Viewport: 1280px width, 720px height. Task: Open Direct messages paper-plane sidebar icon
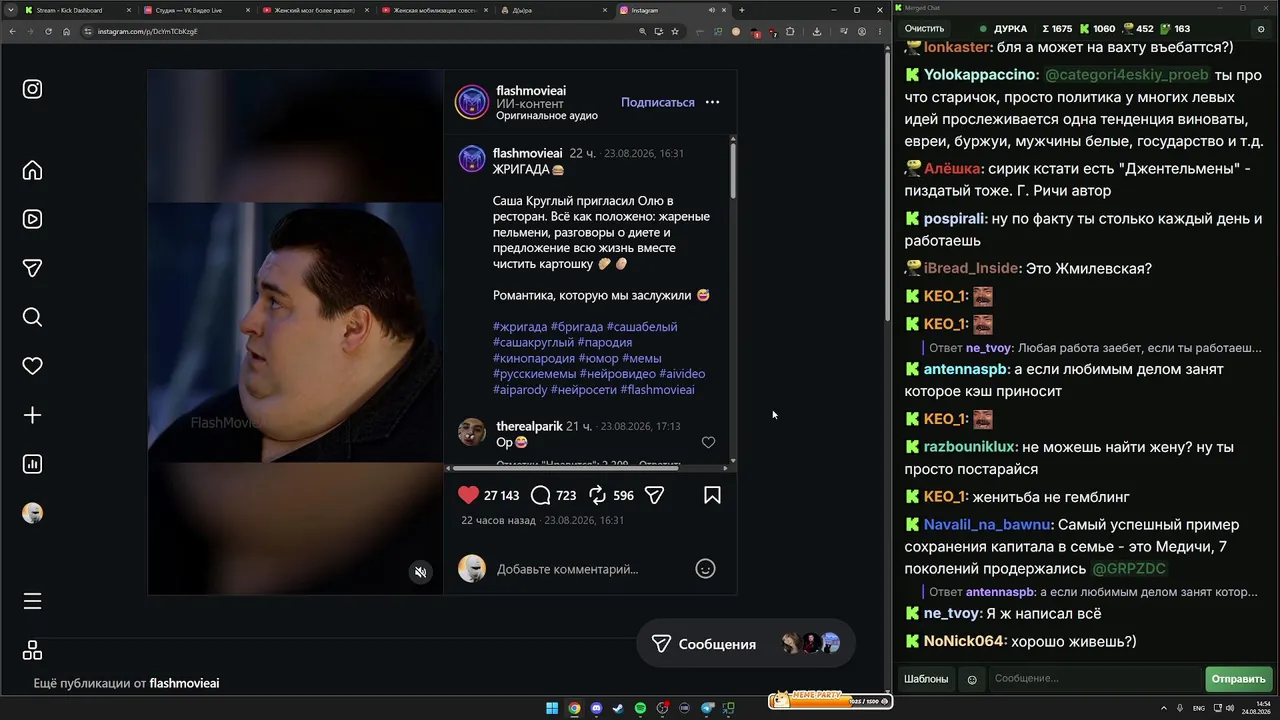coord(32,268)
